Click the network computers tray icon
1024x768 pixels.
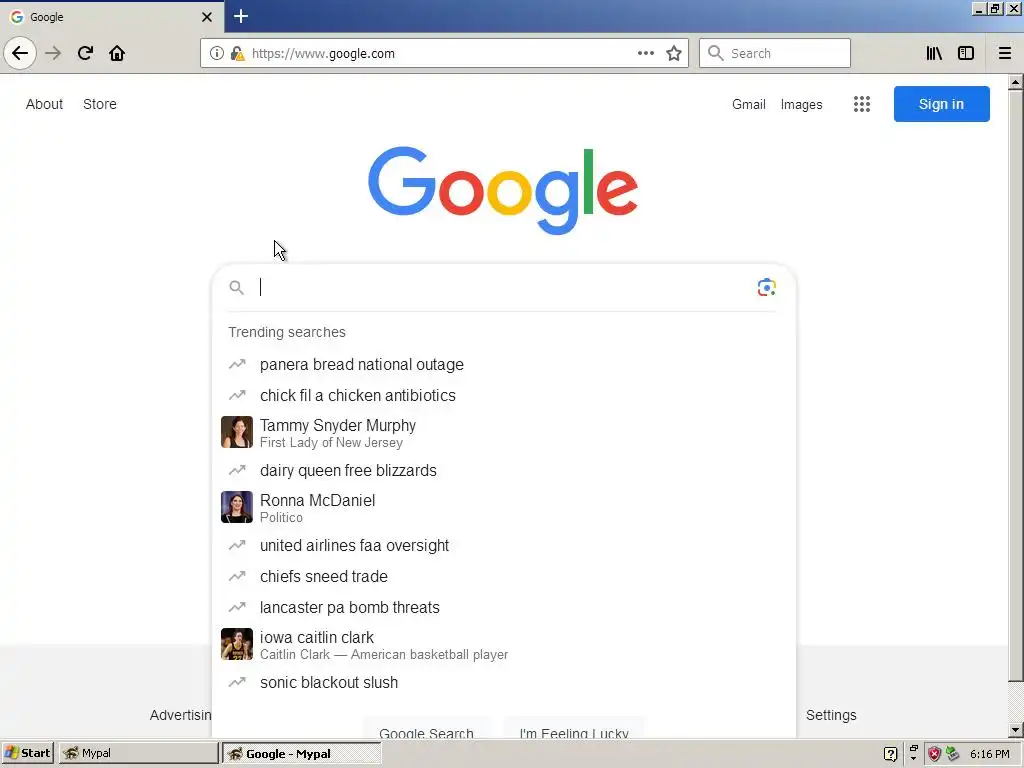953,754
